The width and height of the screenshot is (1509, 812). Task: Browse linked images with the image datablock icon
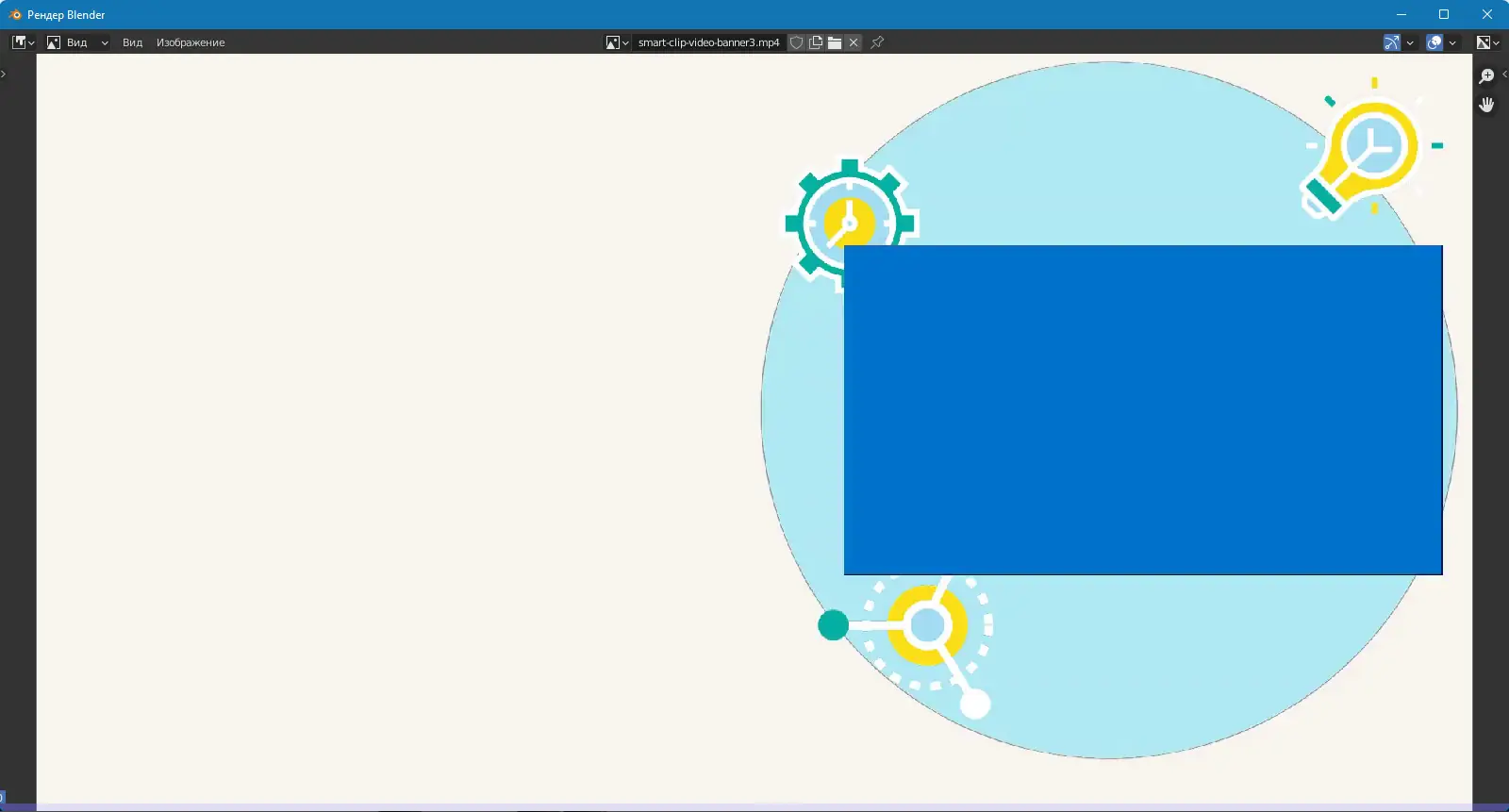[x=617, y=42]
